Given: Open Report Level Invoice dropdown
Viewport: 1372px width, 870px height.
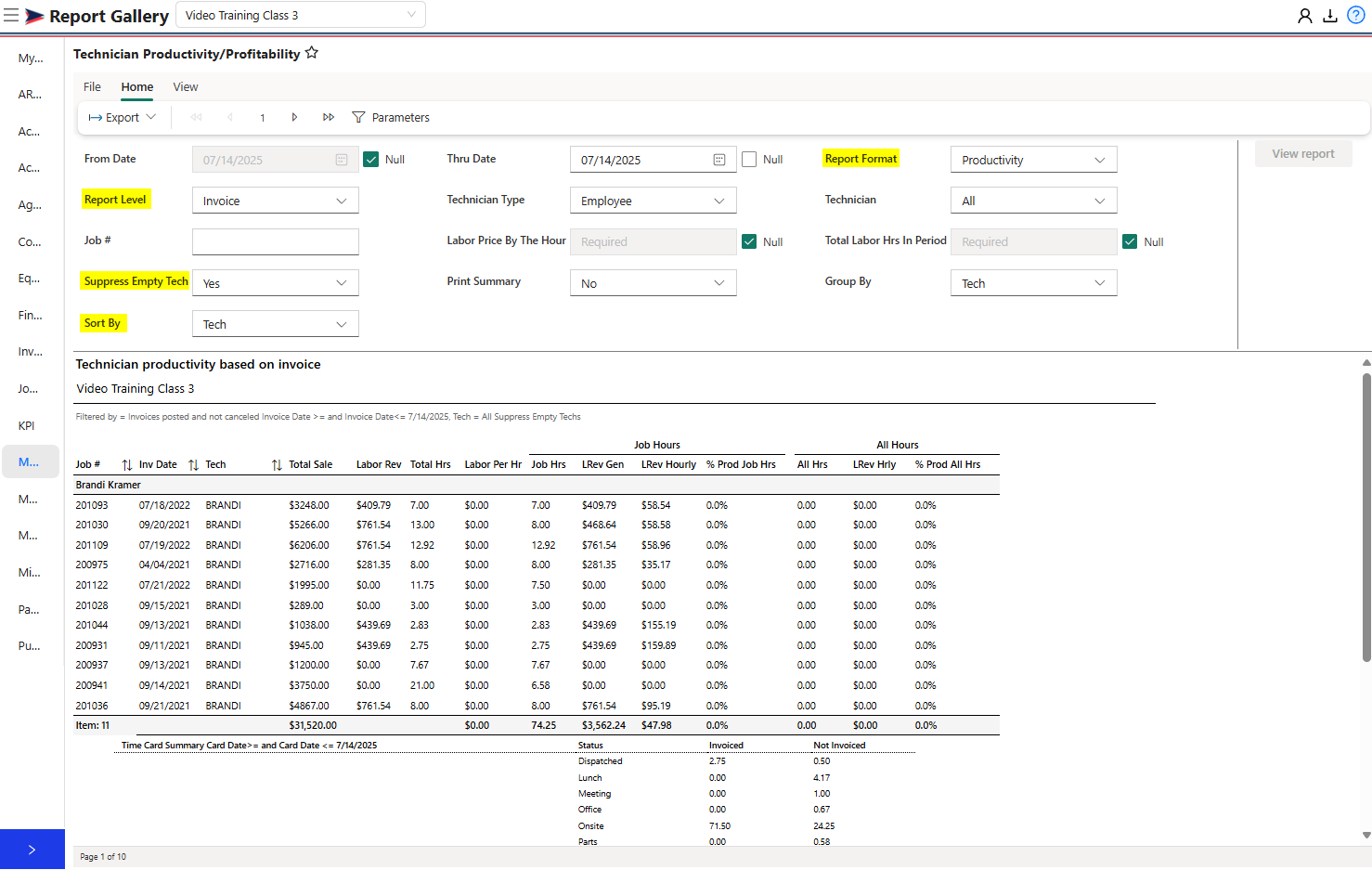Looking at the screenshot, I should [276, 201].
